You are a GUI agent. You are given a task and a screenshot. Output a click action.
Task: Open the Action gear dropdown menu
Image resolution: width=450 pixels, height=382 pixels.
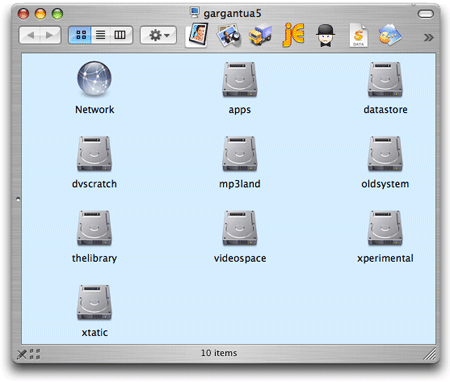[158, 35]
